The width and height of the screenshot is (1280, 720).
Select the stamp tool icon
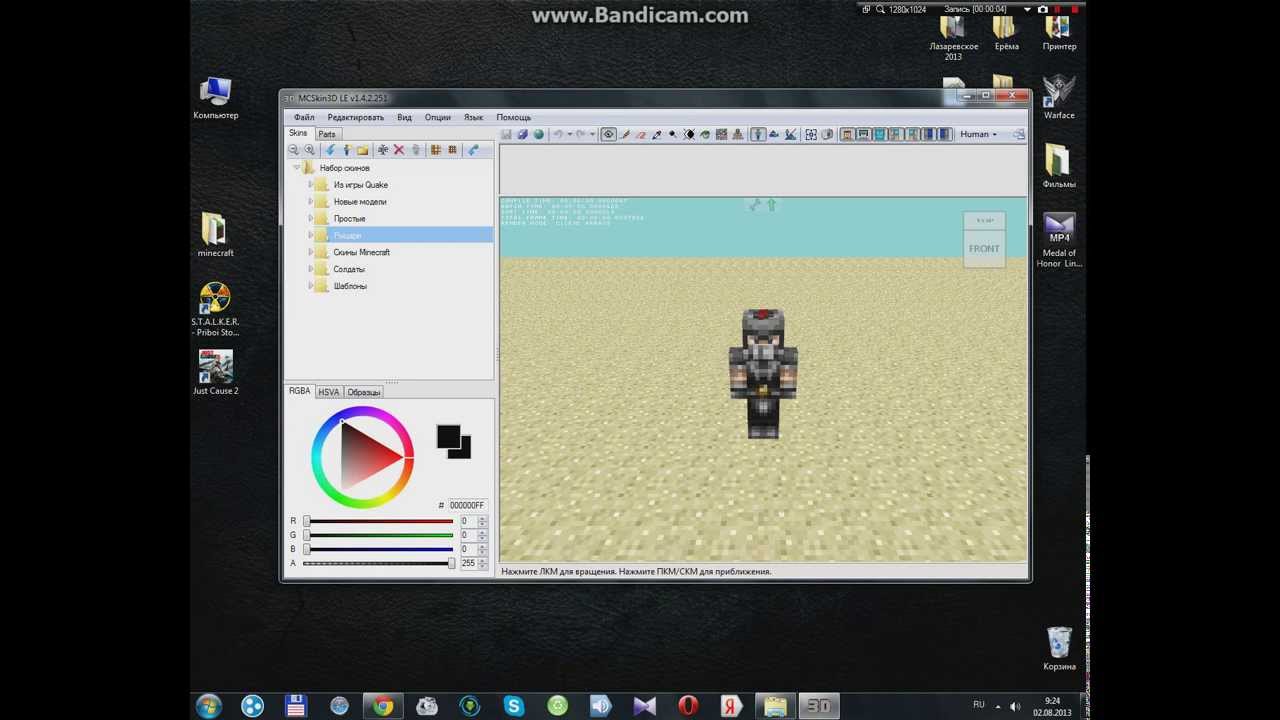[737, 134]
